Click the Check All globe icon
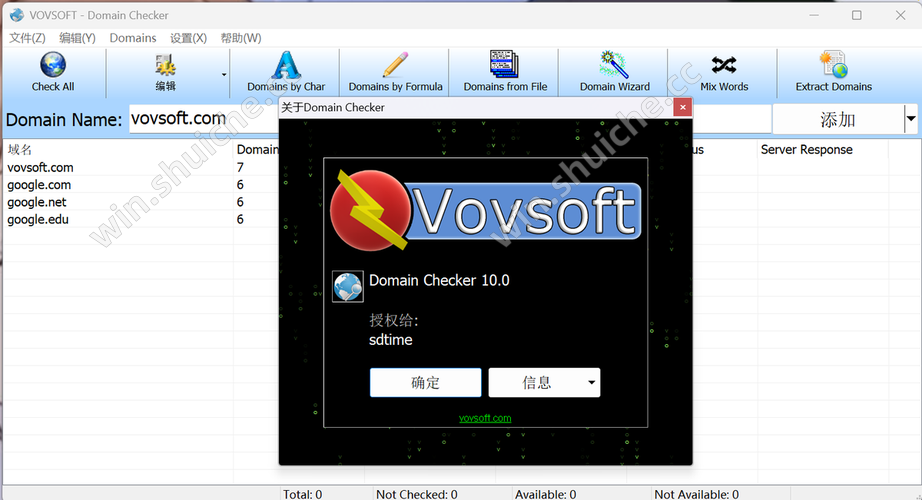Screen dimensions: 922x500 (x=53, y=66)
